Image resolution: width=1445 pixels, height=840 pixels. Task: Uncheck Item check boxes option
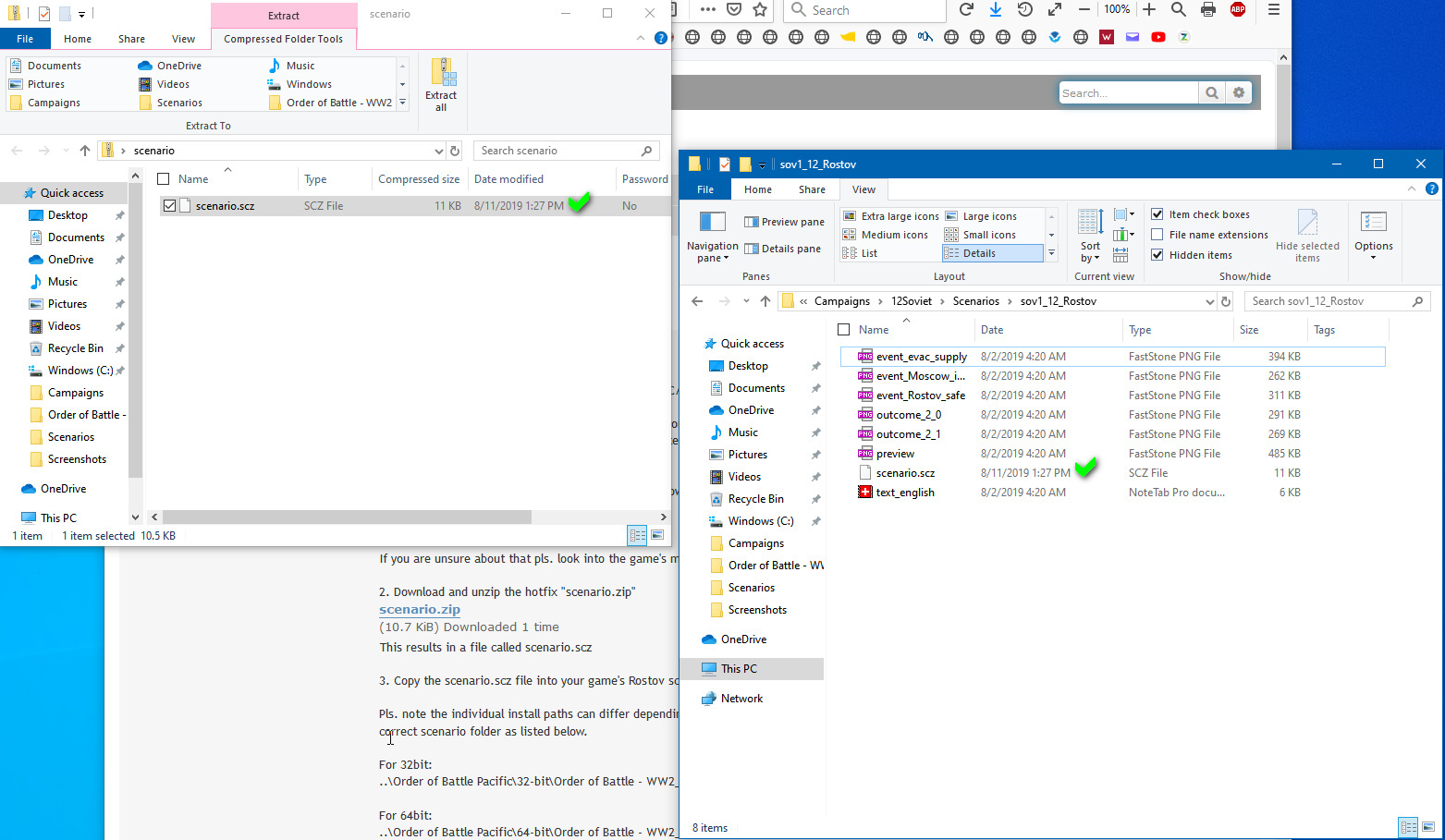1157,214
